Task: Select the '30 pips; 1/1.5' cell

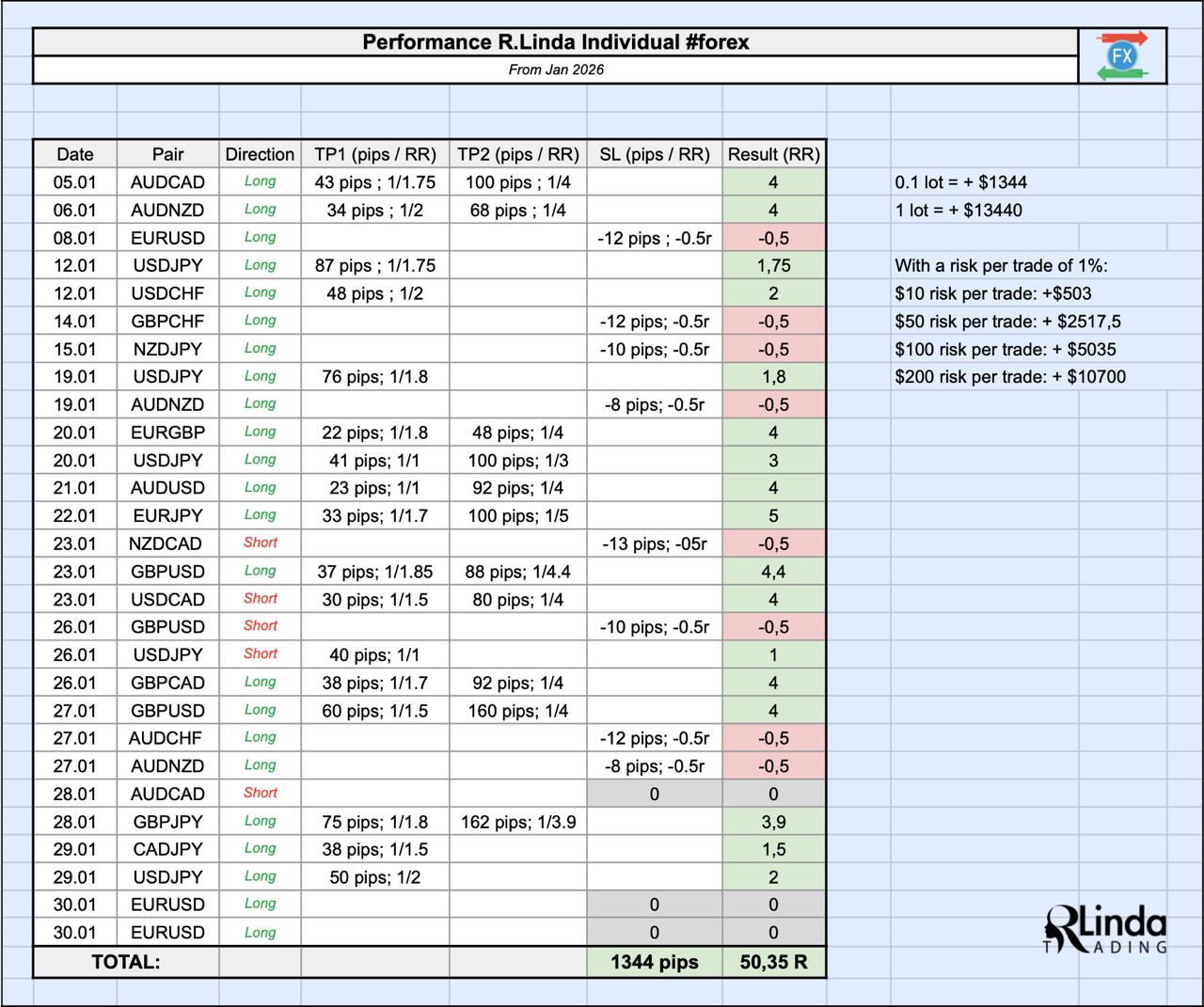Action: (375, 599)
